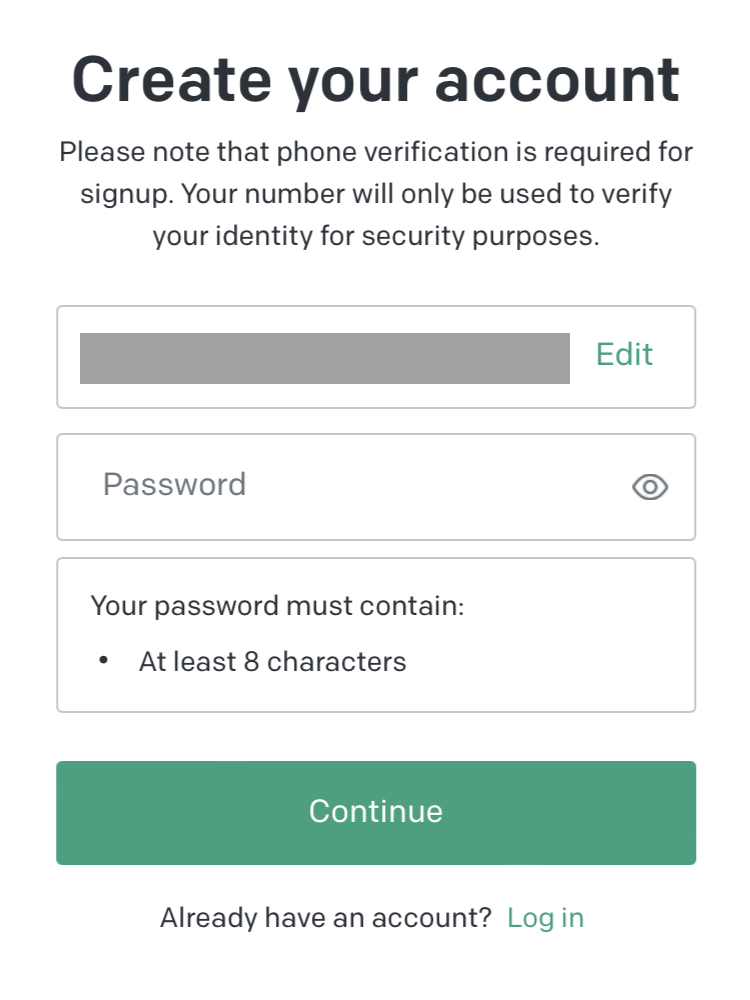This screenshot has width=750, height=1000.
Task: Click the "At least 8 characters" requirement
Action: point(272,662)
